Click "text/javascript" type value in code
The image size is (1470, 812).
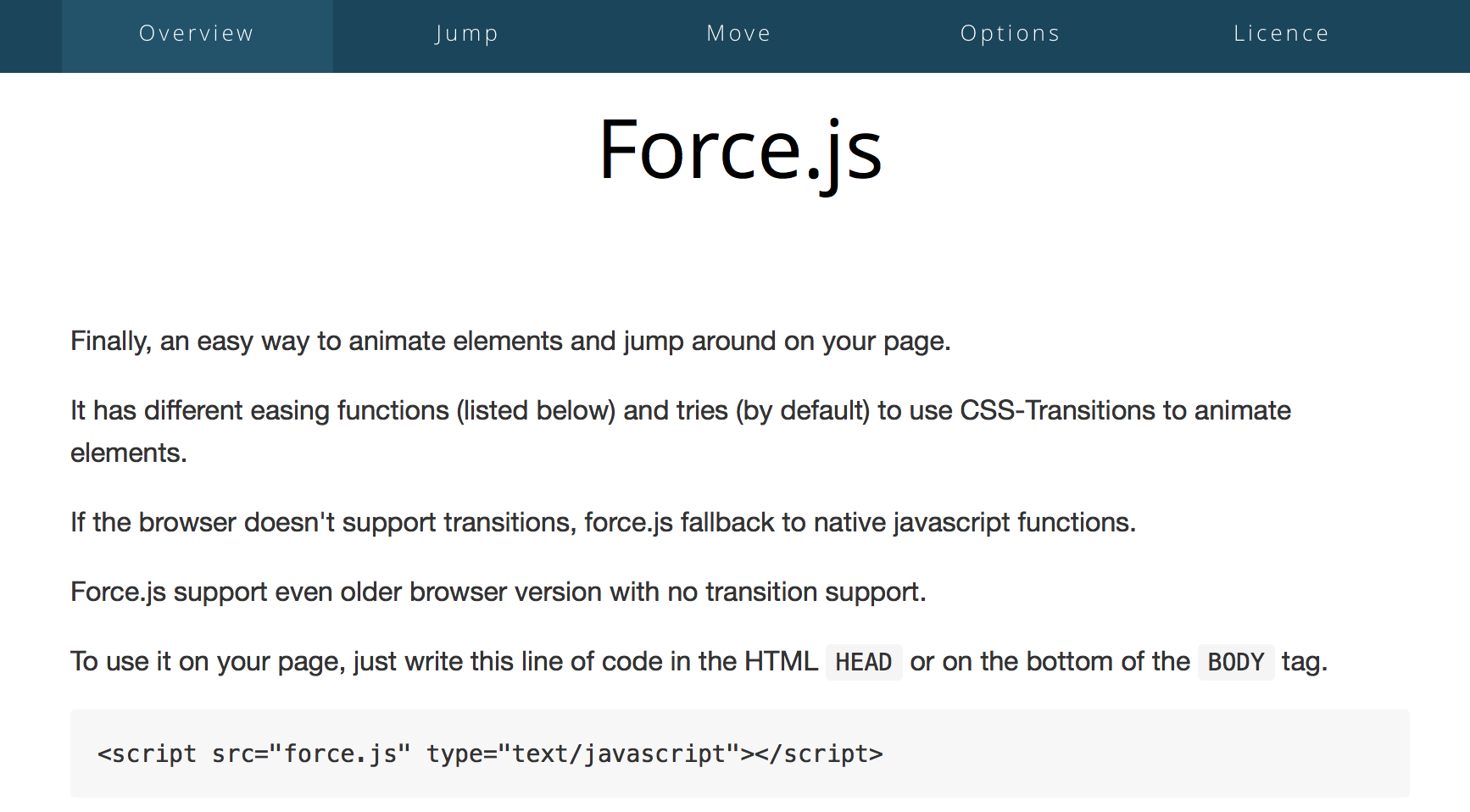coord(619,754)
